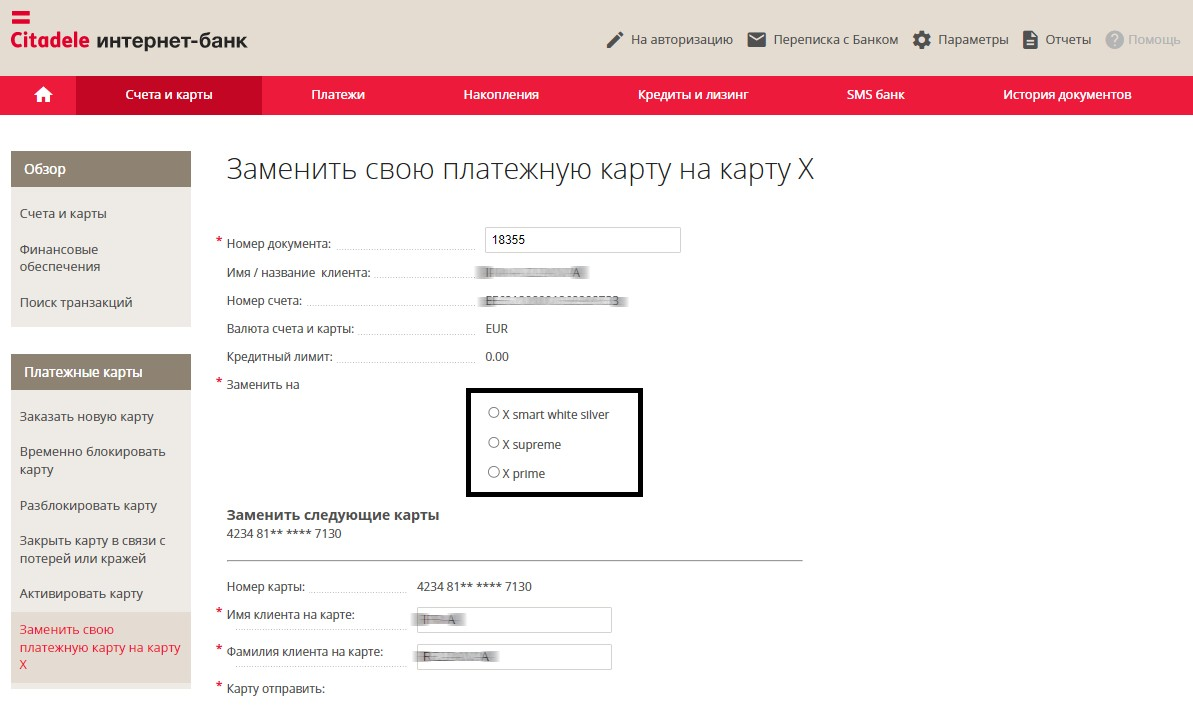Click Временно блокировать карту
Screen dimensions: 1193x707
click(x=93, y=460)
